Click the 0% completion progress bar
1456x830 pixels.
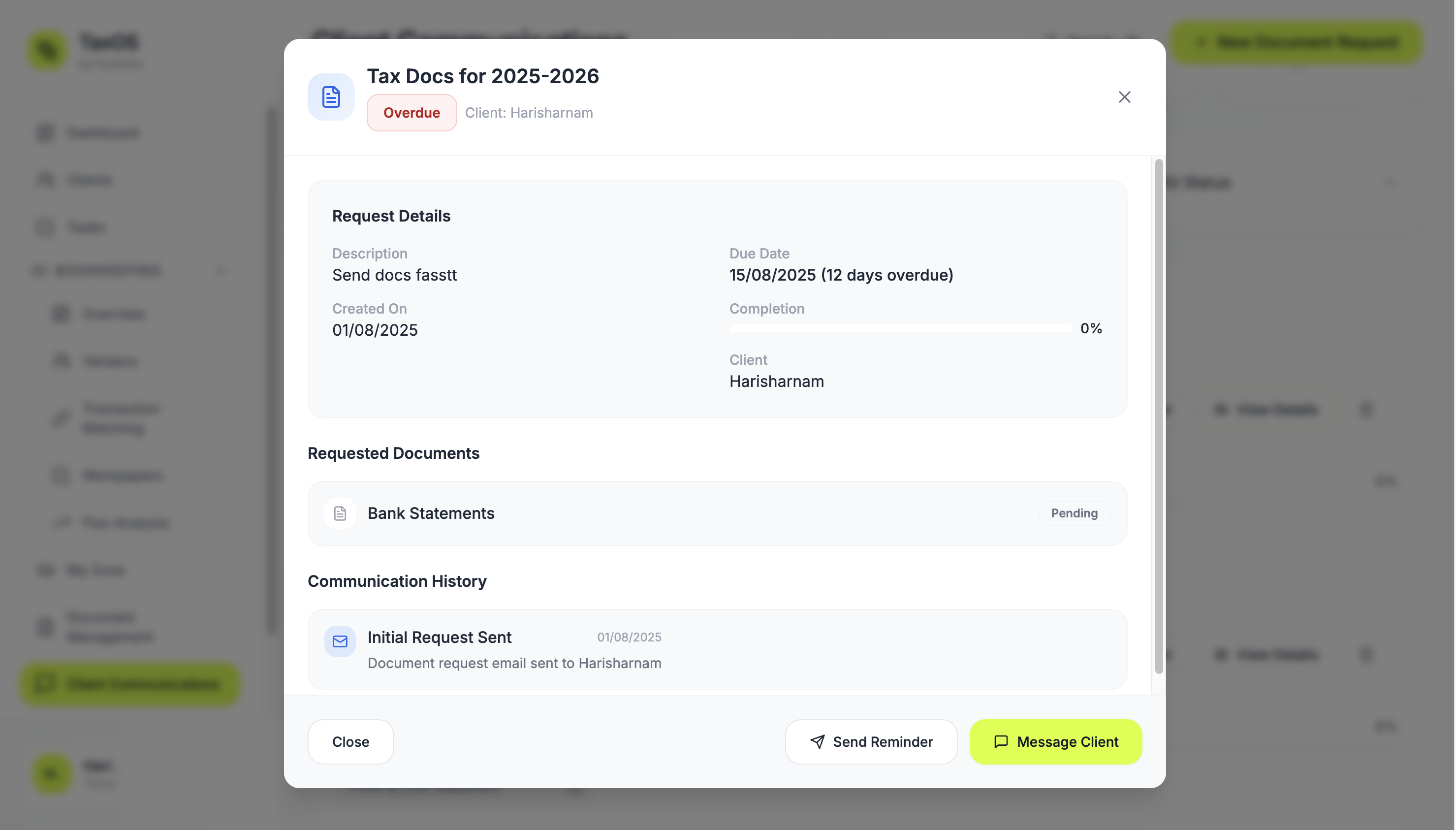click(x=899, y=328)
